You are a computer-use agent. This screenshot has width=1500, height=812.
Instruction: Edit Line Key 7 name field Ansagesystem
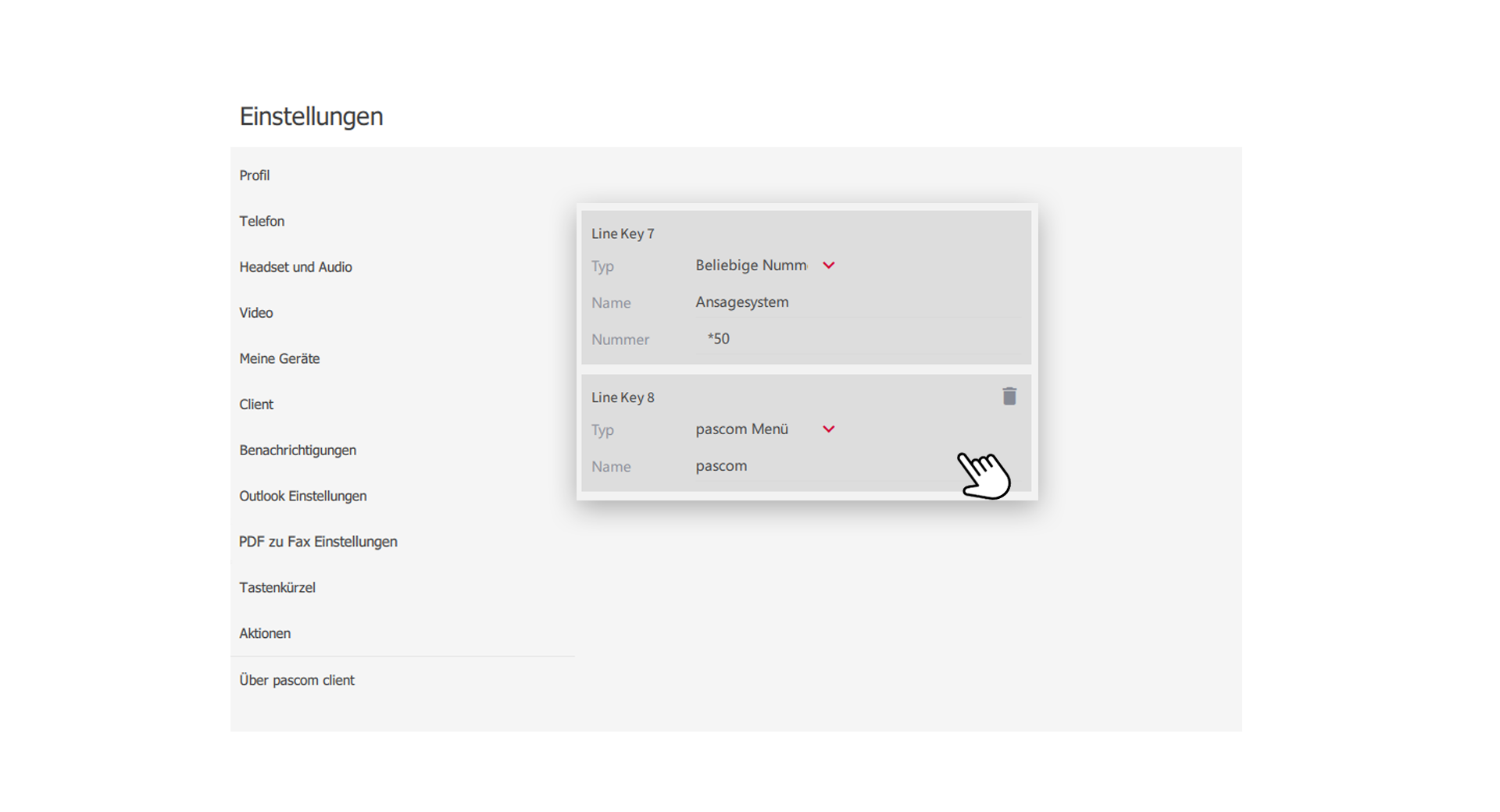point(857,303)
